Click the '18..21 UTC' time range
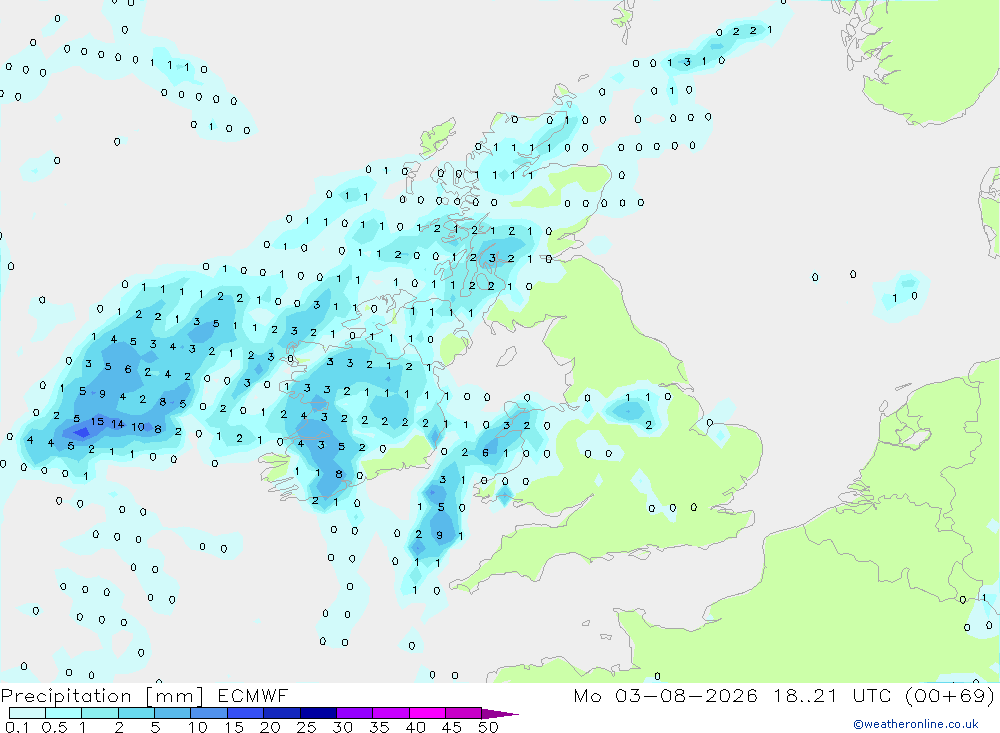The width and height of the screenshot is (1000, 733). click(832, 695)
